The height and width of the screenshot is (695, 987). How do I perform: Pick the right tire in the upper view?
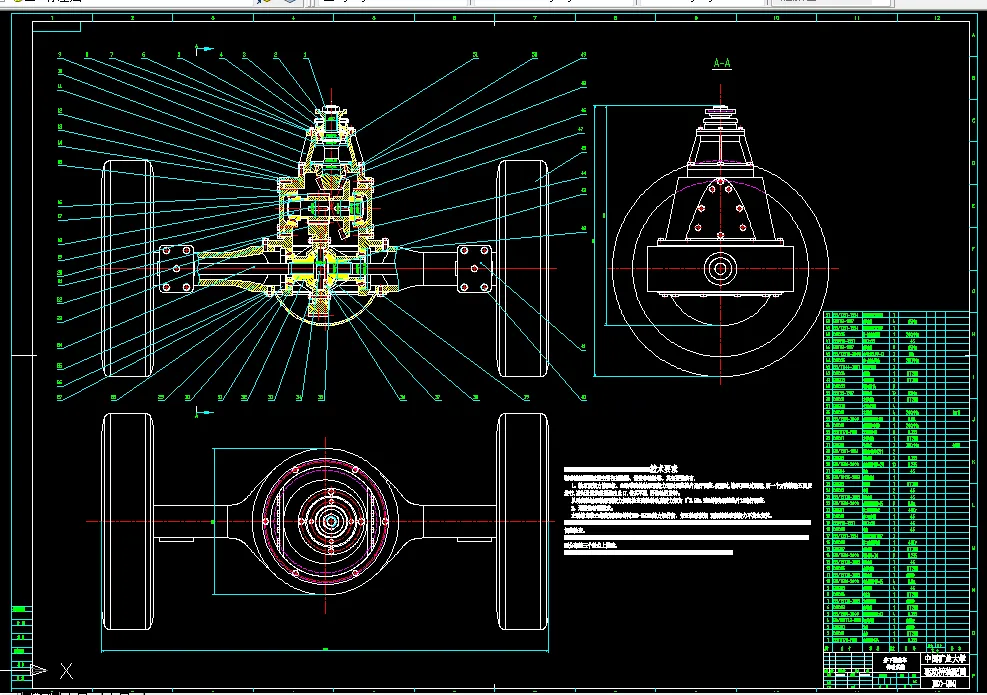coord(522,268)
